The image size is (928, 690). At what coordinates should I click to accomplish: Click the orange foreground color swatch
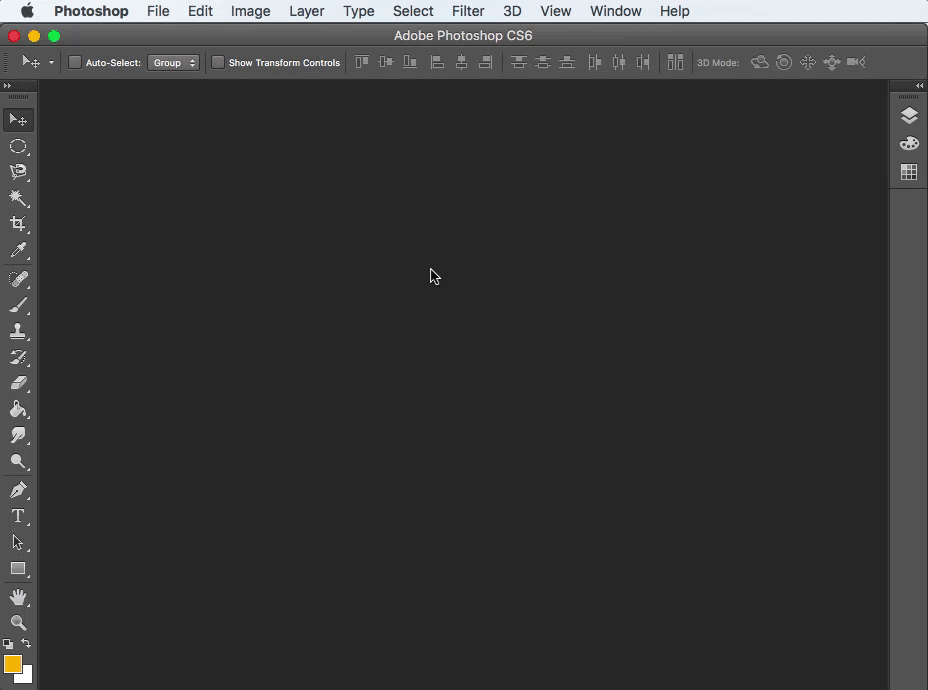pos(12,664)
